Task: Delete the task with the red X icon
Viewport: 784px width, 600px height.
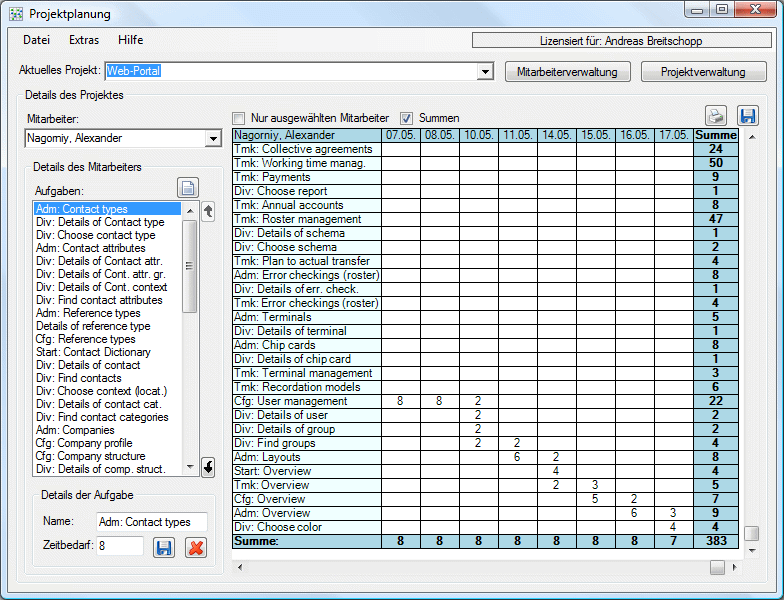Action: click(196, 547)
